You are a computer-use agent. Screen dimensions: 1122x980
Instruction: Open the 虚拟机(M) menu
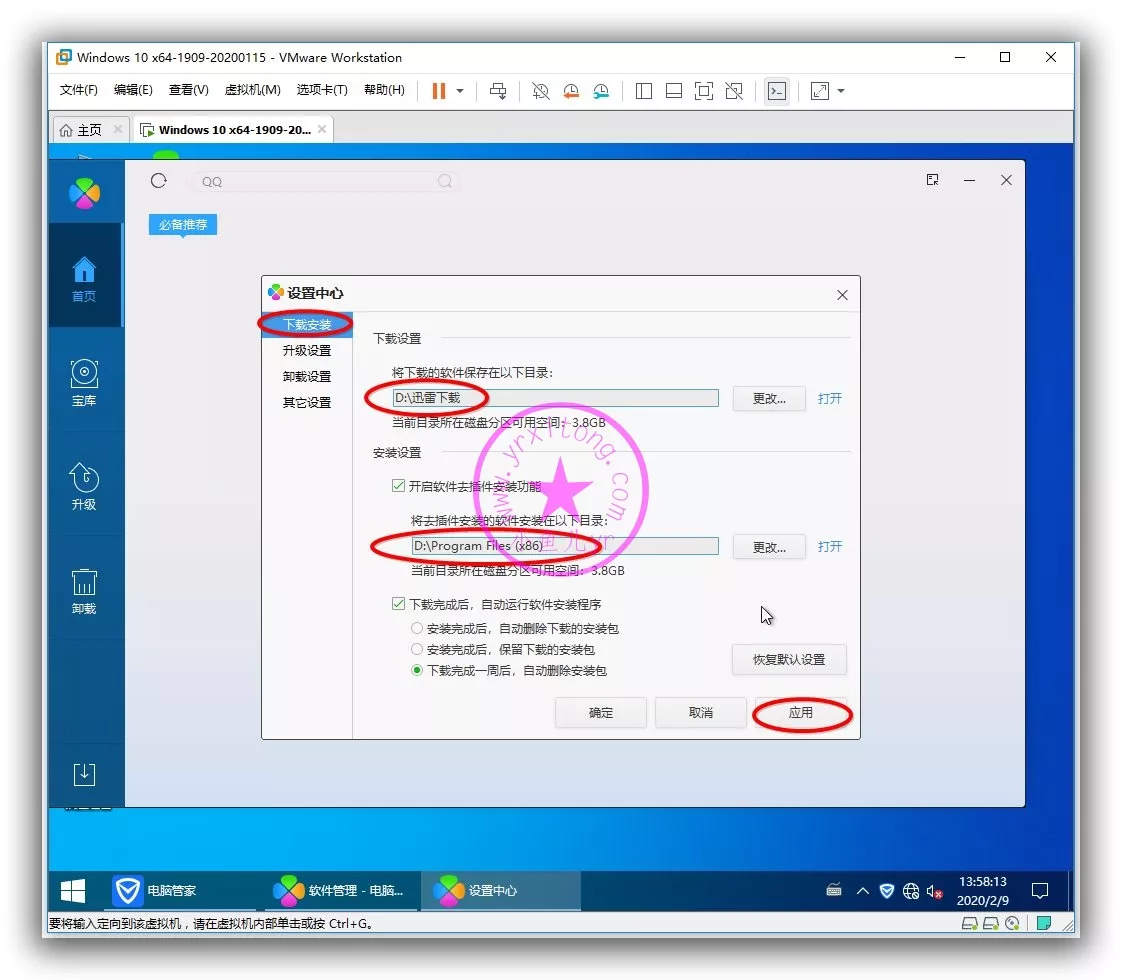[252, 90]
